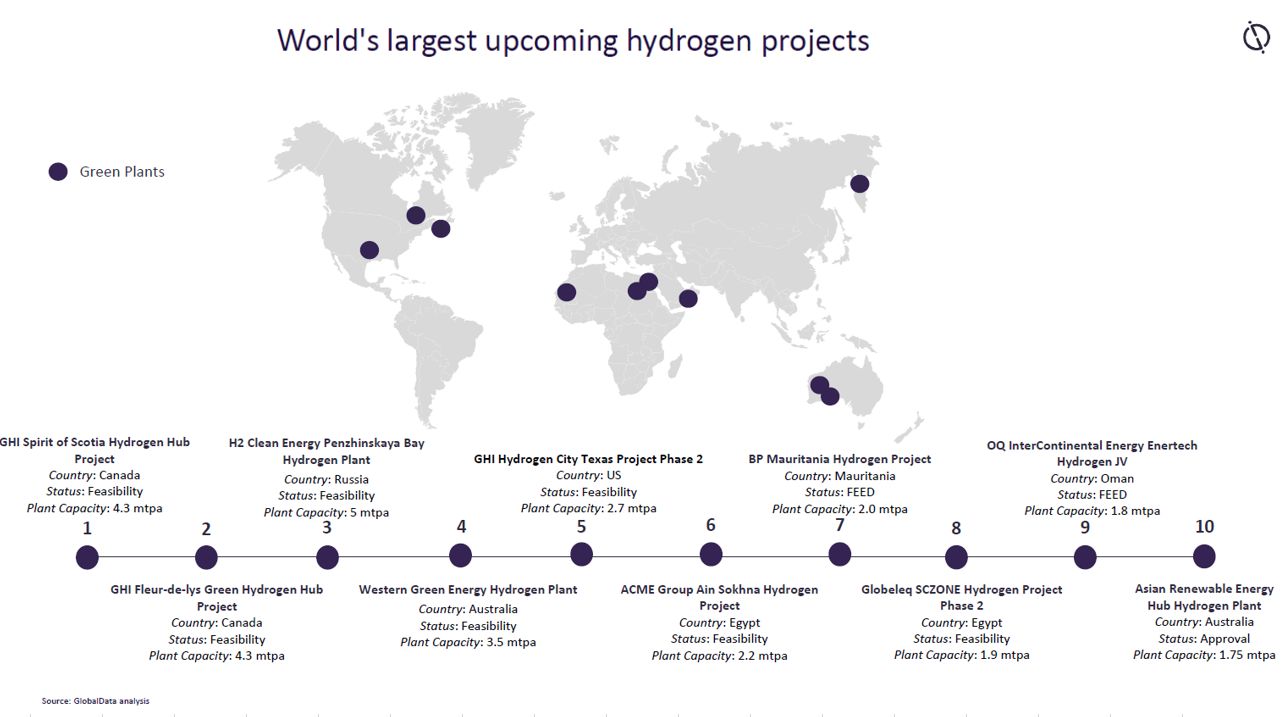Viewport: 1285px width, 717px height.
Task: Click H2 Clean Energy Penzhinskaya Bay Hydrogen Plant title
Action: (x=326, y=451)
